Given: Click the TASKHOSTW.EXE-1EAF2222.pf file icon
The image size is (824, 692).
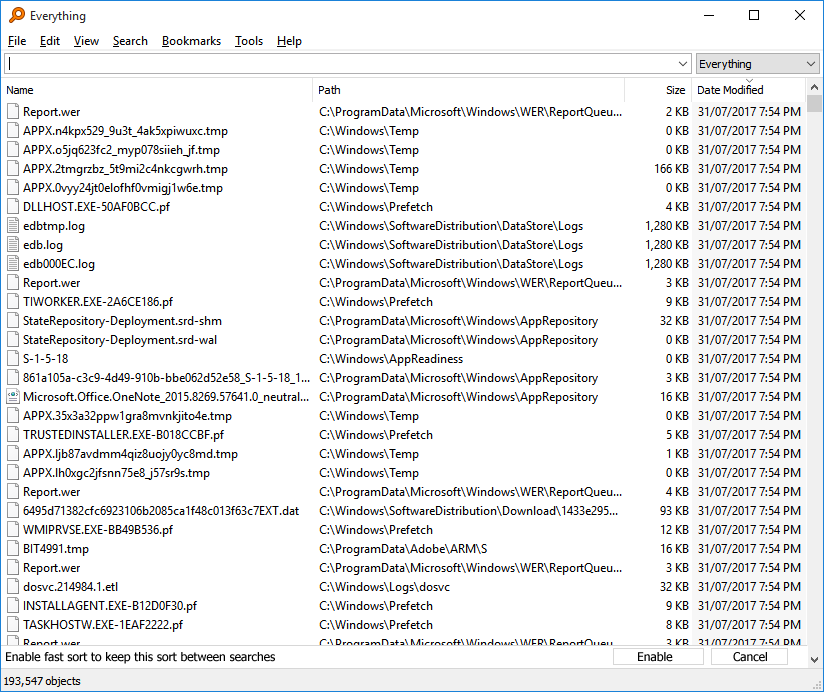Looking at the screenshot, I should [x=13, y=625].
